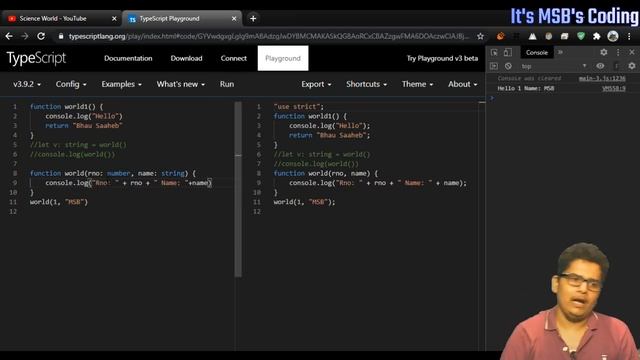Open the Theme dropdown
The image size is (640, 360).
pos(417,84)
